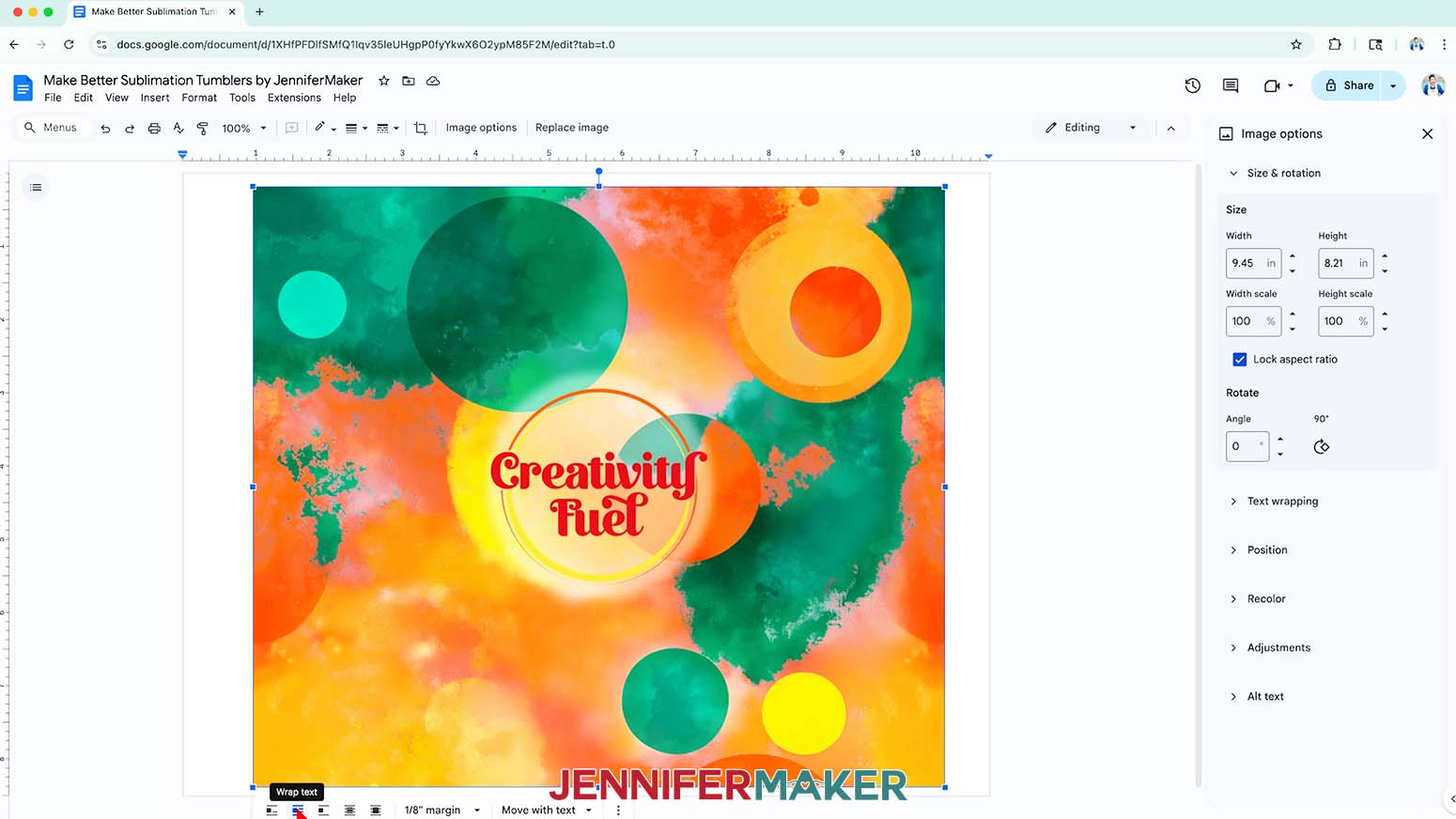Open border dash style tool
1456x819 pixels.
coord(387,128)
